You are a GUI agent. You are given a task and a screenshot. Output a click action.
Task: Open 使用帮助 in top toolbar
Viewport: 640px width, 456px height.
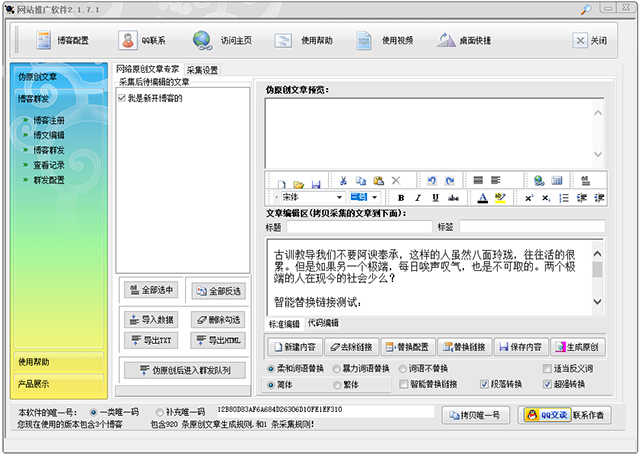[x=303, y=40]
